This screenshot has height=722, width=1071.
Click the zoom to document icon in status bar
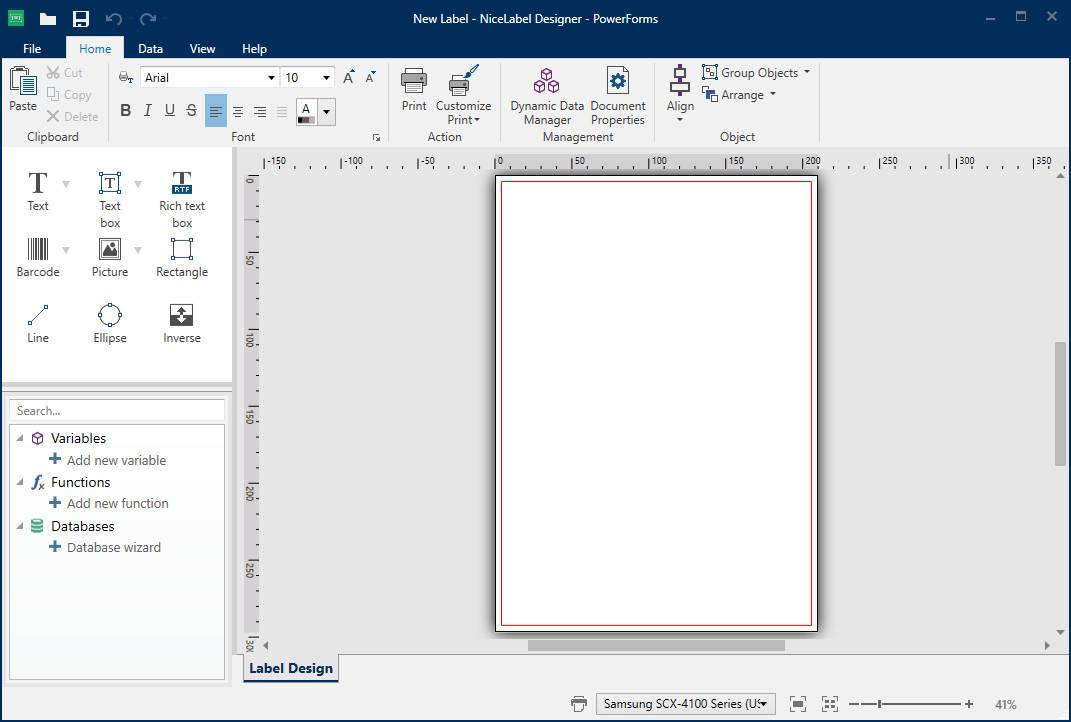tap(798, 704)
